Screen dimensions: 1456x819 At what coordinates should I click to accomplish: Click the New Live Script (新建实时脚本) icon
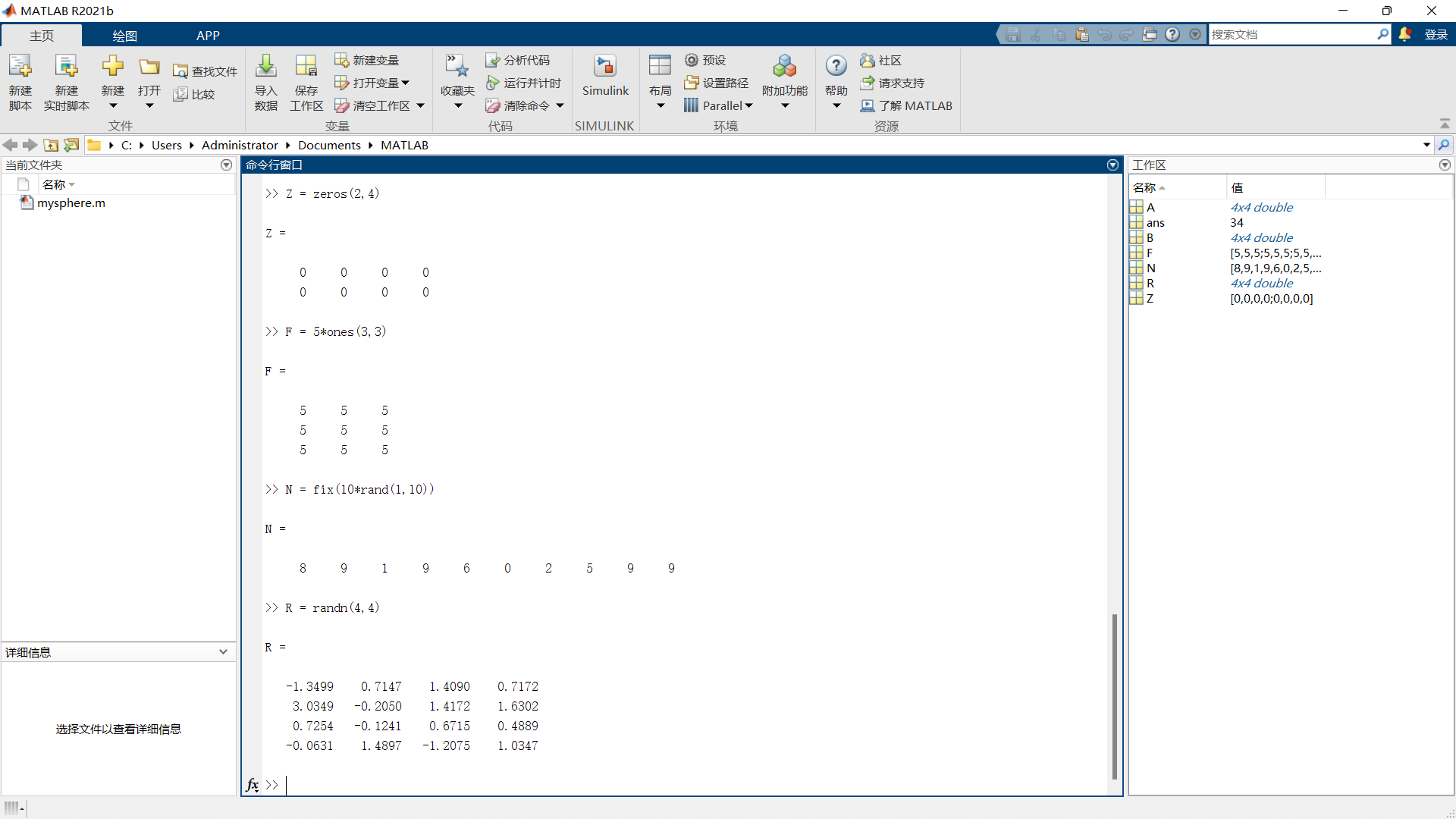point(67,67)
